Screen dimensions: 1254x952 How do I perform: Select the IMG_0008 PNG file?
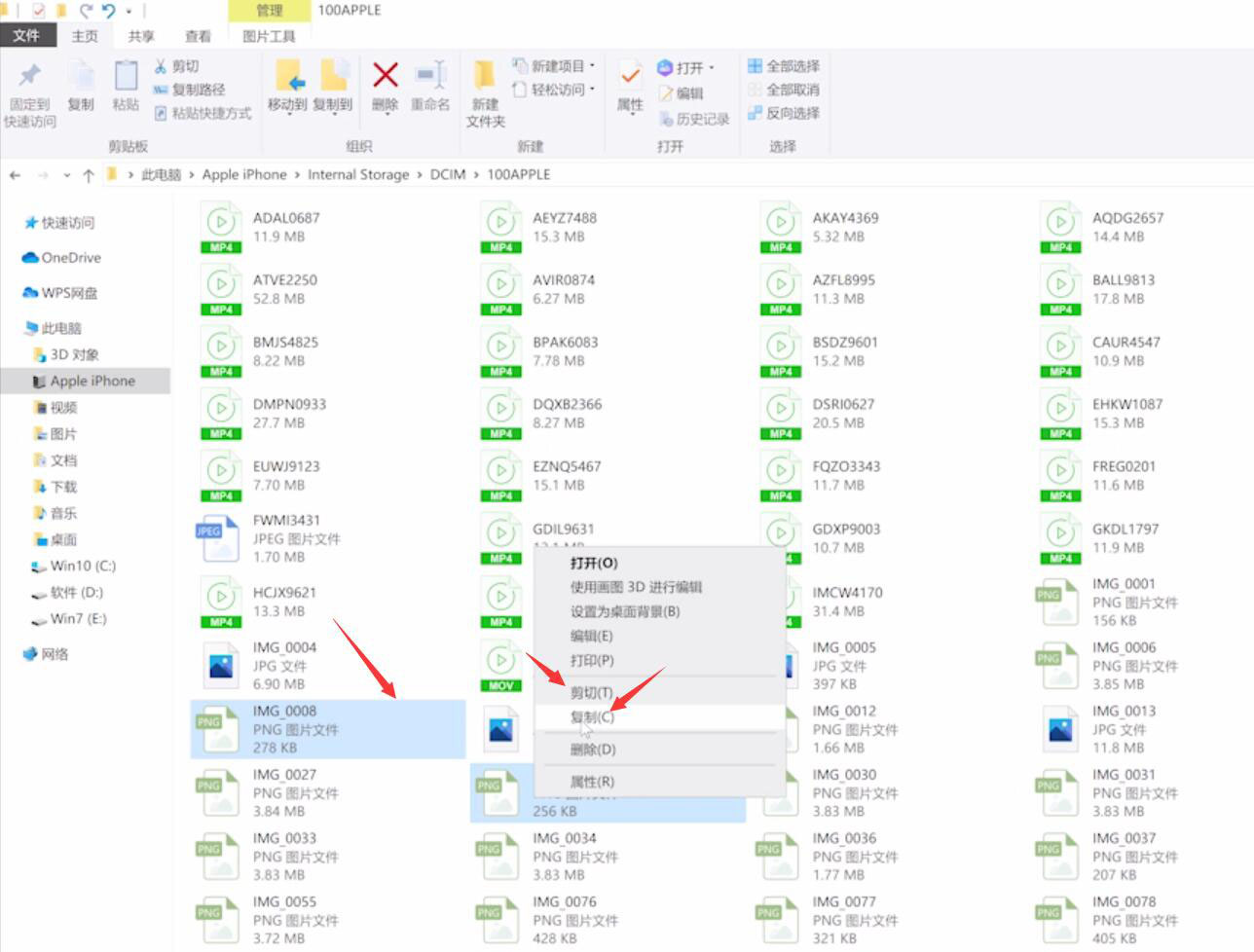tap(328, 729)
